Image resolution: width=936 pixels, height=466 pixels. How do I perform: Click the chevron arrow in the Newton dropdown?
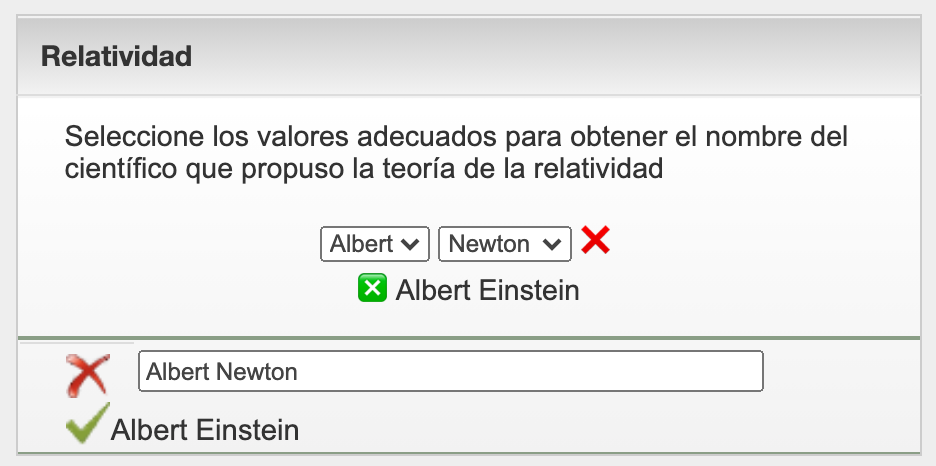click(x=550, y=244)
